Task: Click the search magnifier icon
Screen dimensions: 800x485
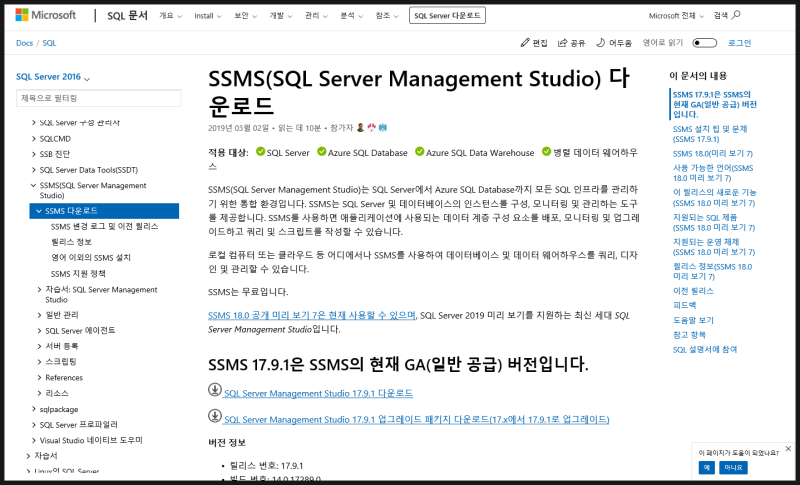Action: (736, 15)
